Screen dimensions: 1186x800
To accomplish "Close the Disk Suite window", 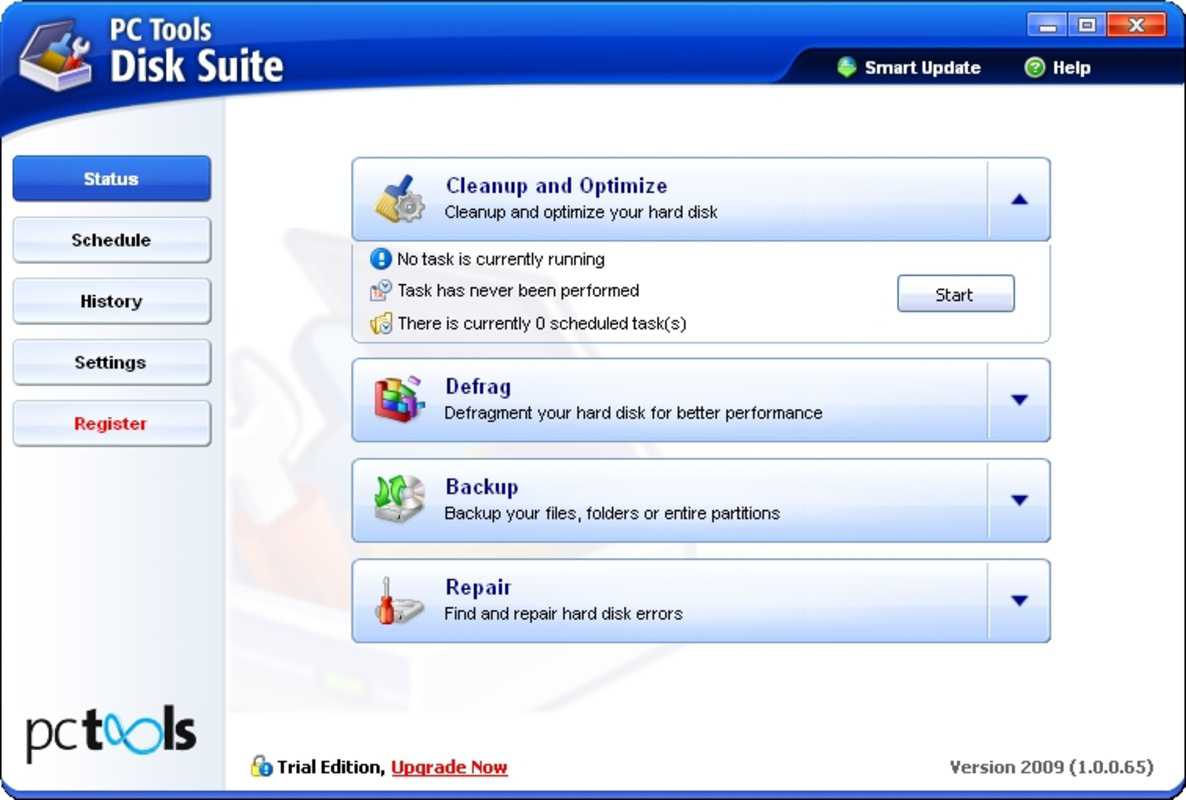I will [x=1136, y=25].
